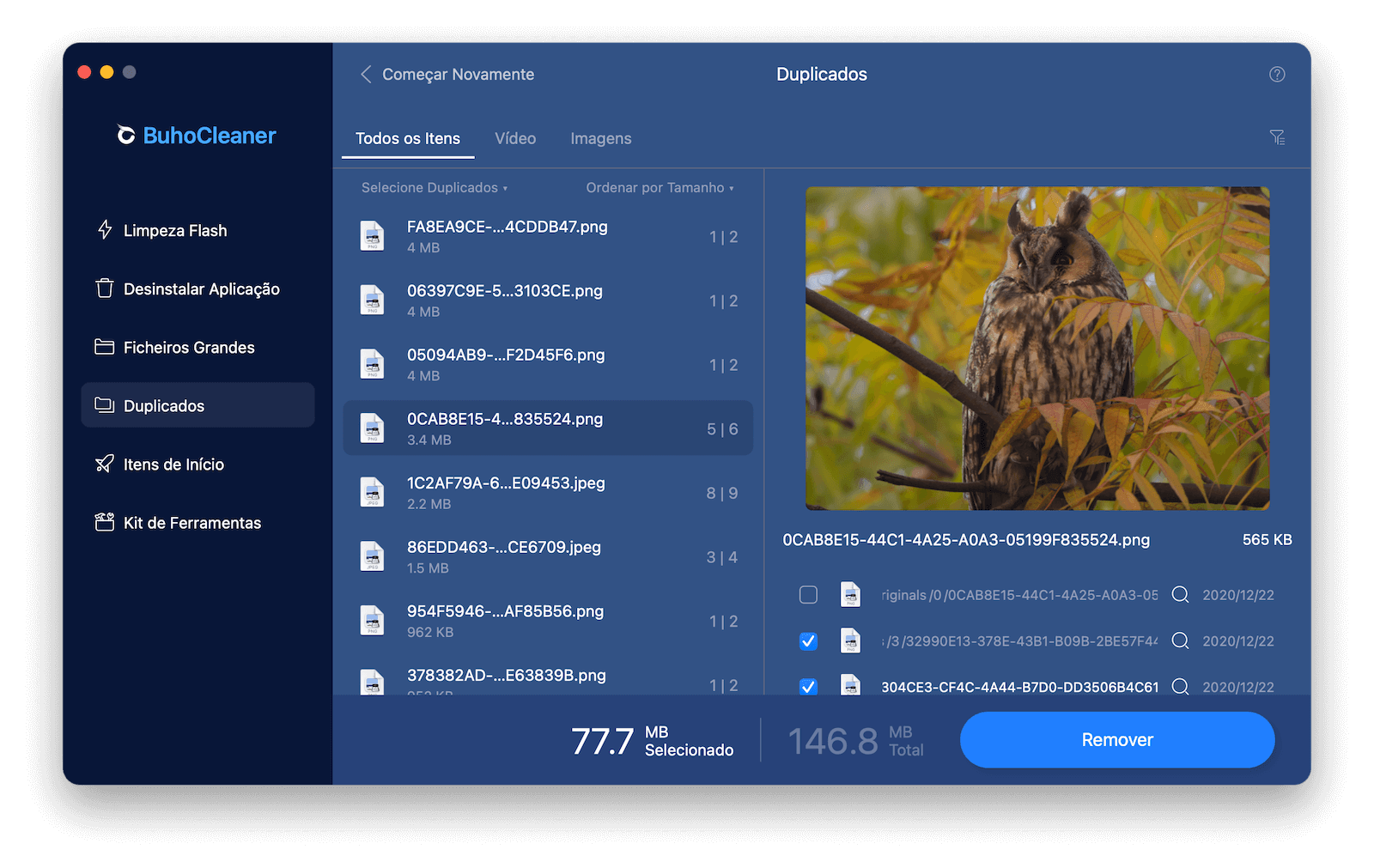Click the Itens de Início rocket icon
1374x868 pixels.
pyautogui.click(x=105, y=464)
